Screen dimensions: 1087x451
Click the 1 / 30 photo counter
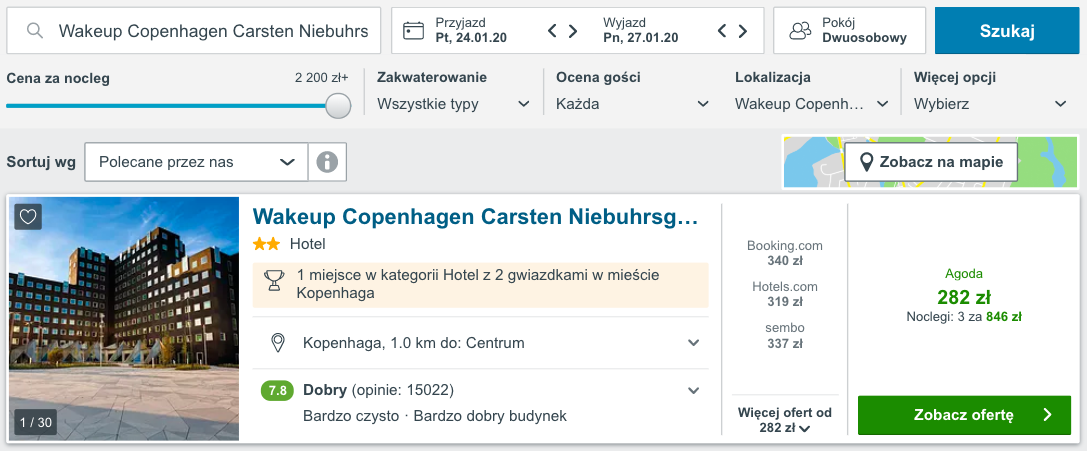tap(35, 422)
